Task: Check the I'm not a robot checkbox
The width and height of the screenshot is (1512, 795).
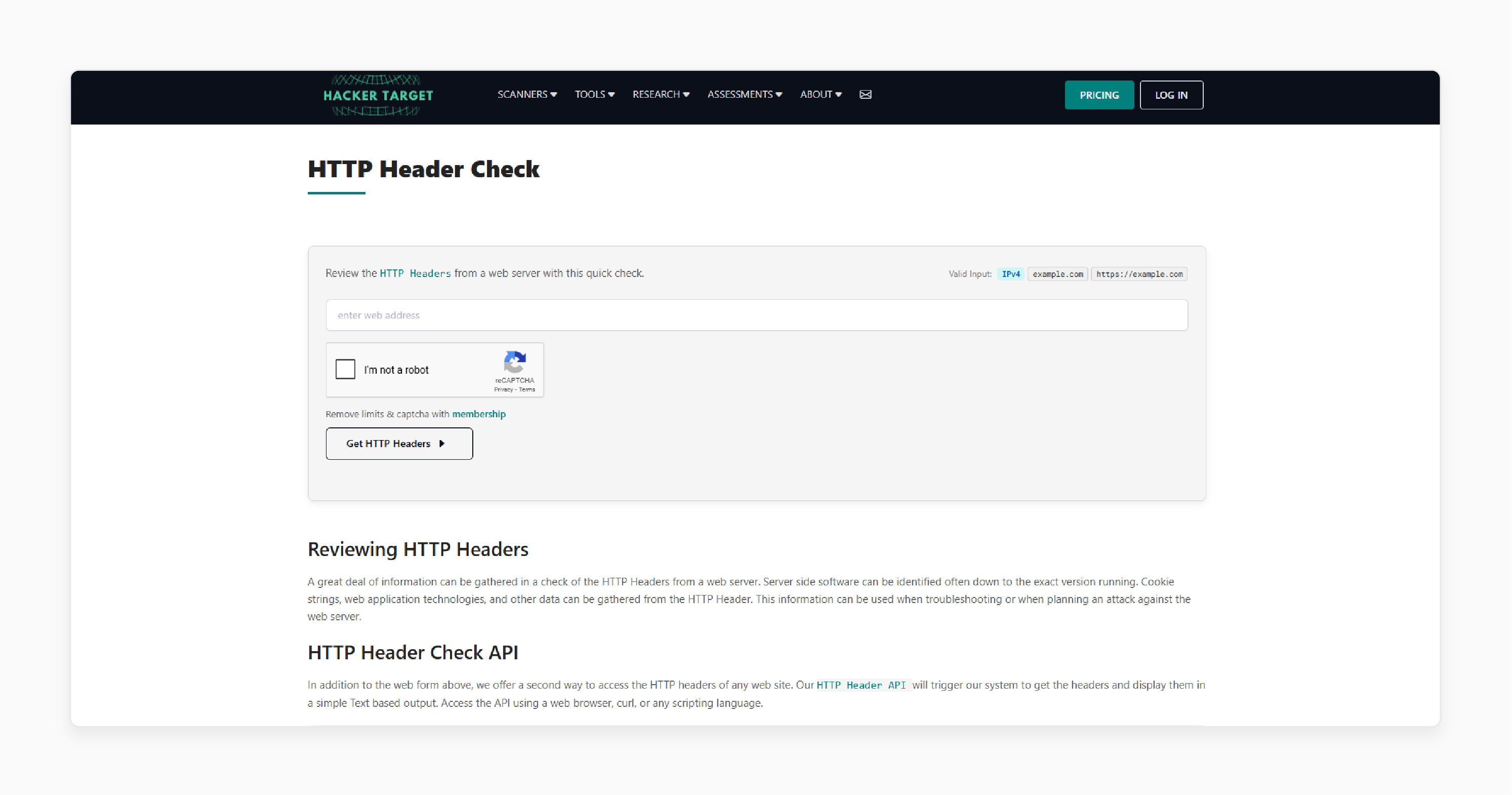Action: pos(345,369)
